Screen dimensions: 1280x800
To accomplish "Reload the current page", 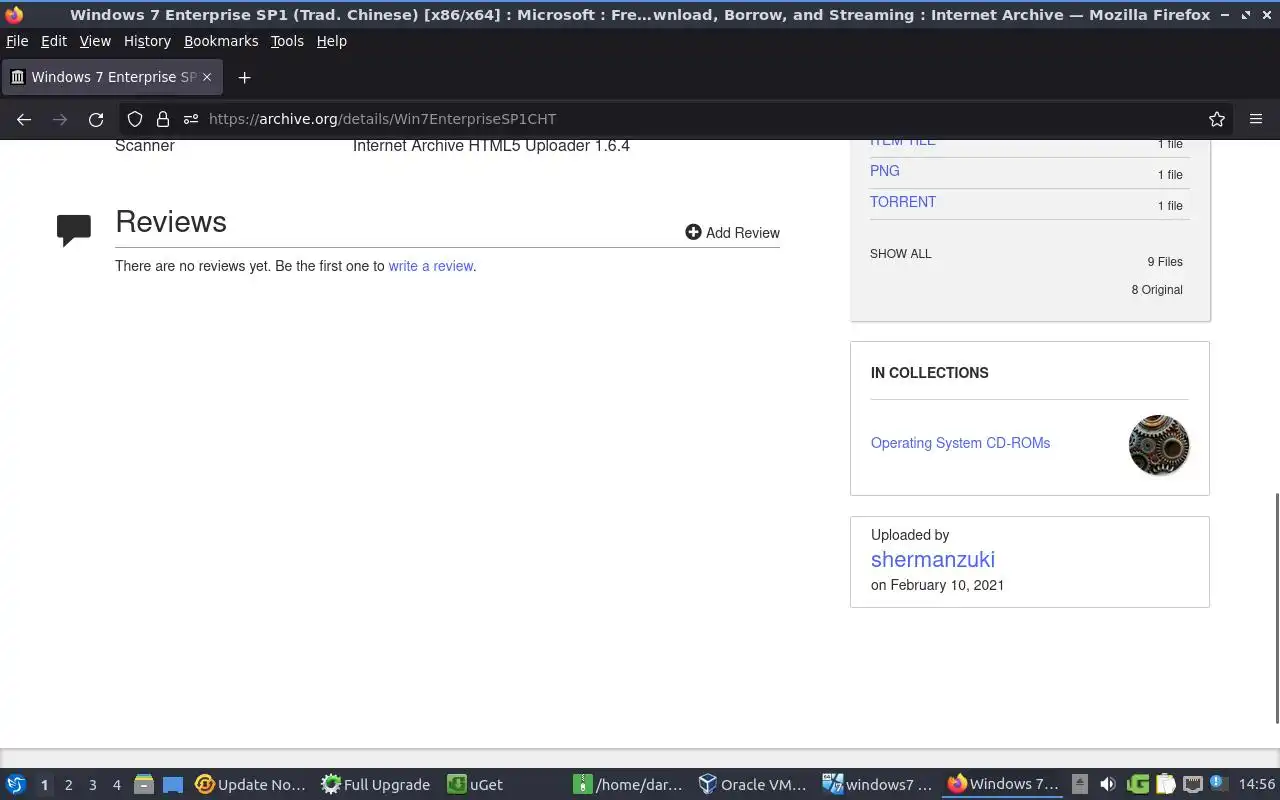I will click(x=96, y=119).
